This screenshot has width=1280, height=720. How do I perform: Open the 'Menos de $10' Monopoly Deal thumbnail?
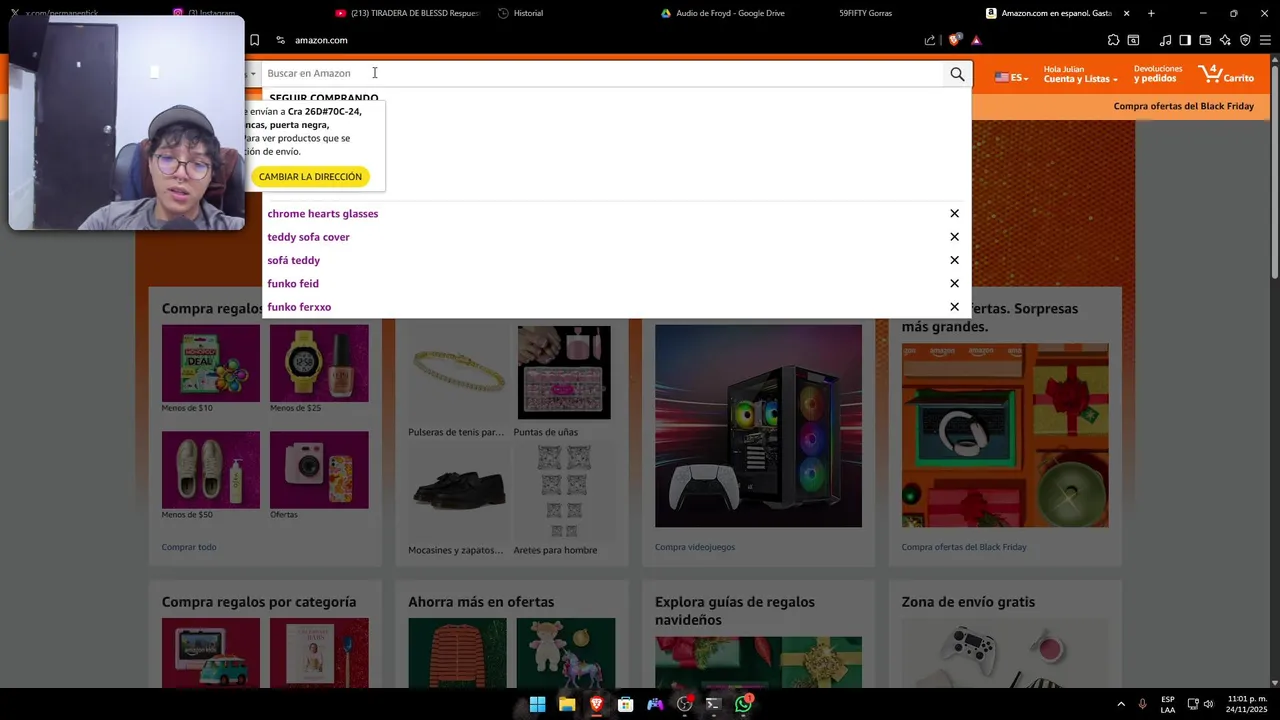[211, 363]
